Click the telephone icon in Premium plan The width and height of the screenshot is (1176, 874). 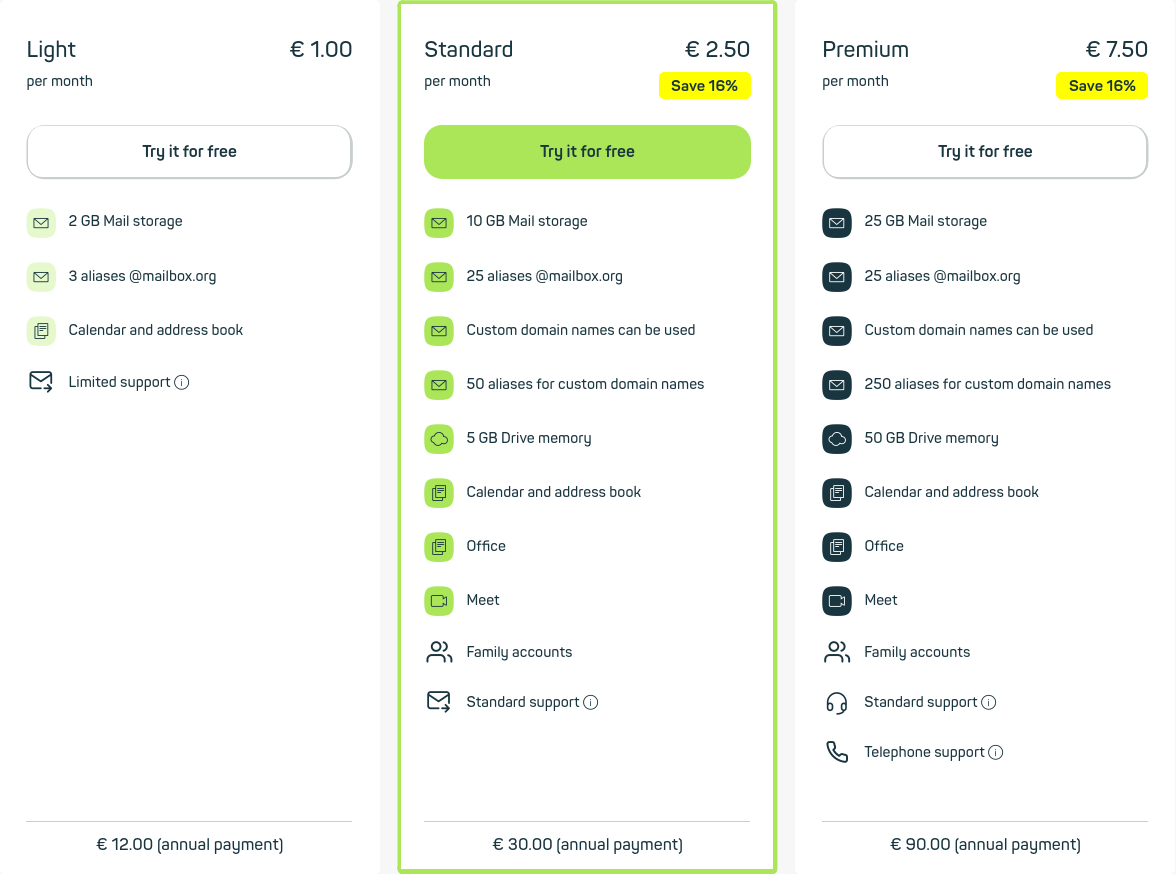coord(837,752)
